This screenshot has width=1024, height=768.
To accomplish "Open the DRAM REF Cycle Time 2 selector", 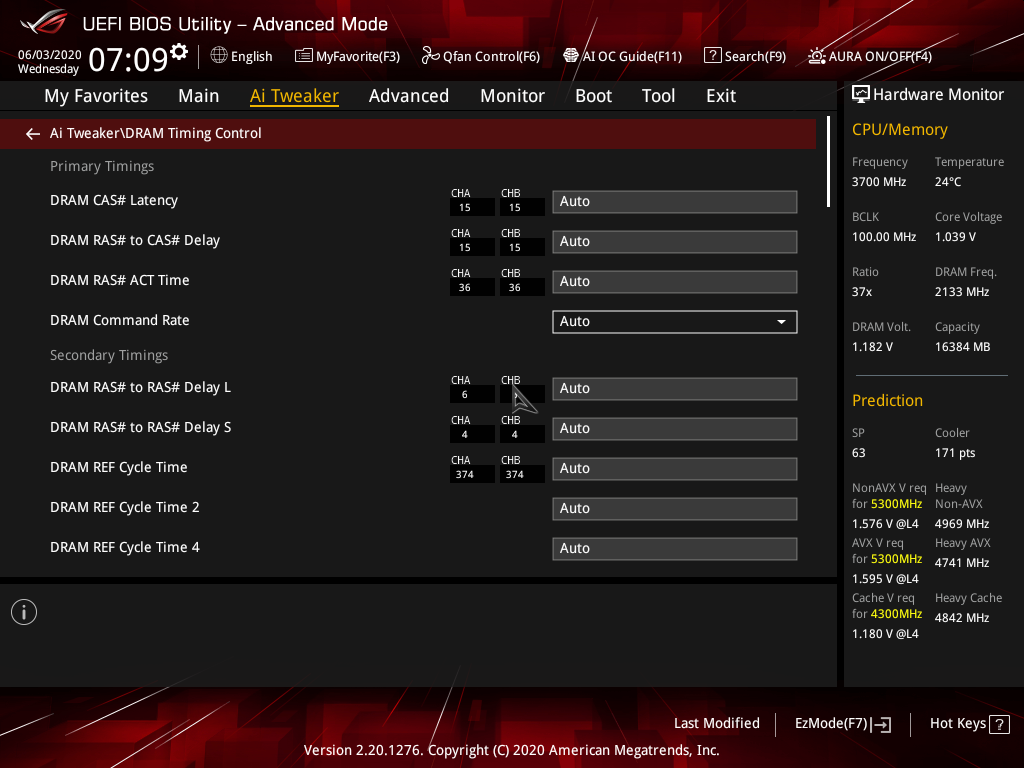I will coord(674,508).
